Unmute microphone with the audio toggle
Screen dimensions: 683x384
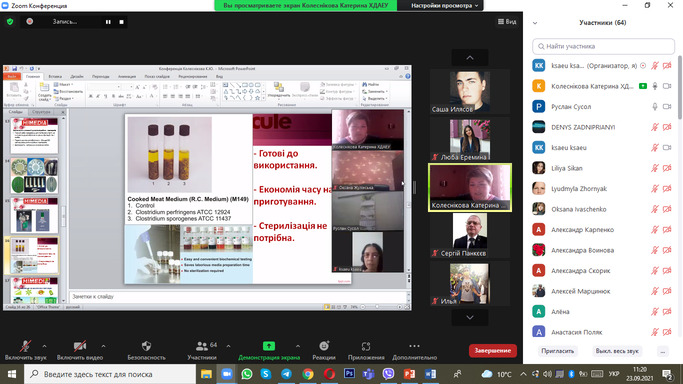pos(25,346)
